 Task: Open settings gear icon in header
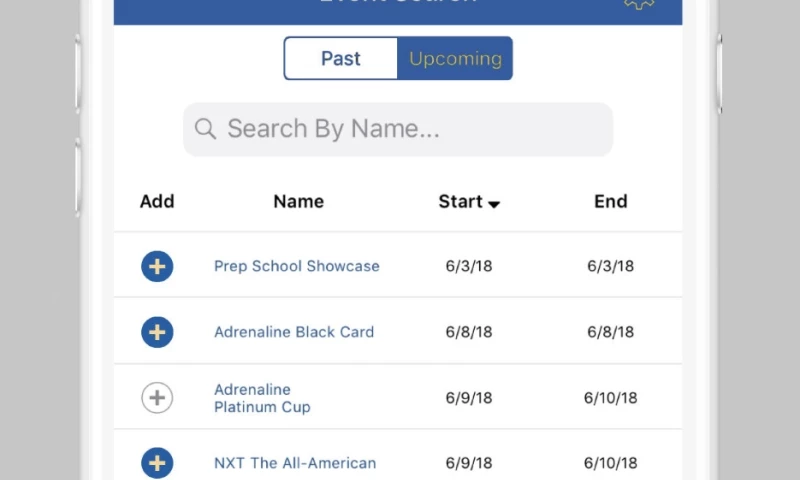tap(639, 4)
